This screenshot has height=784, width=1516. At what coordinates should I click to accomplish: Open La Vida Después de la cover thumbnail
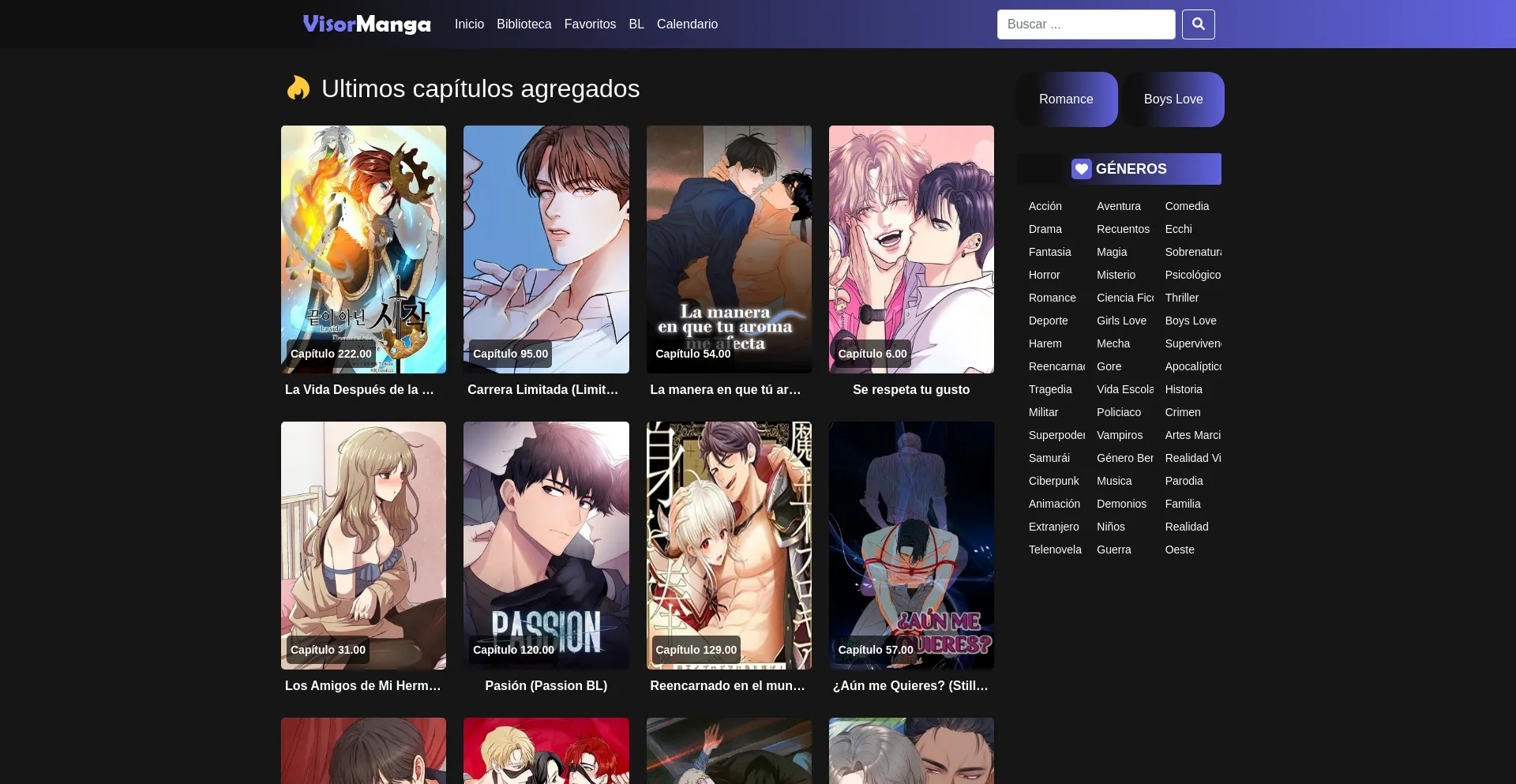[363, 249]
